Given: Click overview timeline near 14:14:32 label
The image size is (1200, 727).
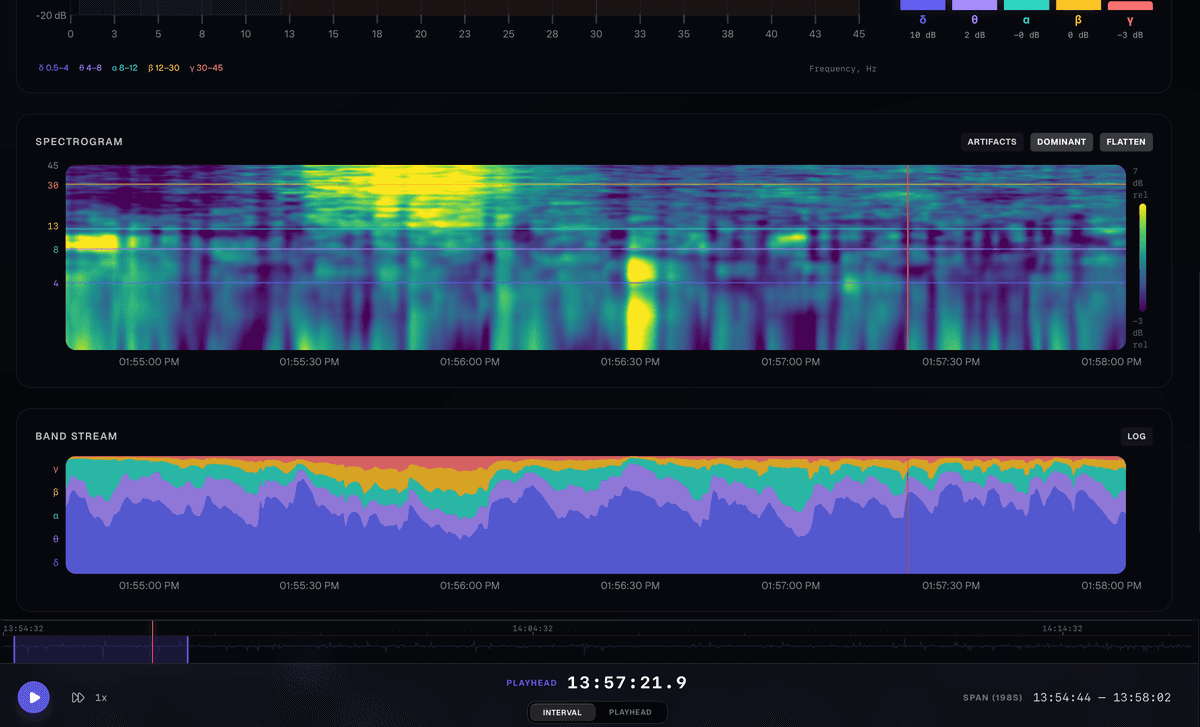Looking at the screenshot, I should (x=1062, y=630).
